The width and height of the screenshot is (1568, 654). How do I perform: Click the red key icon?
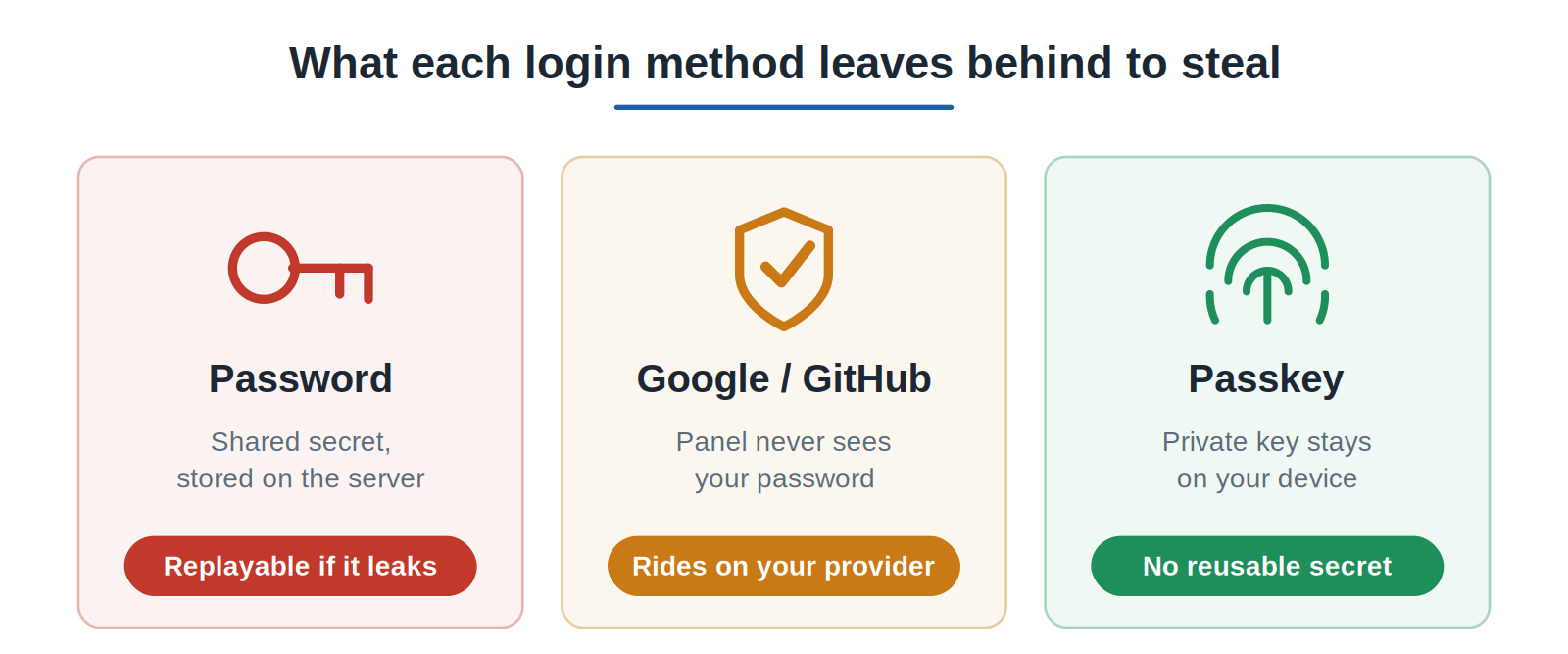click(301, 268)
